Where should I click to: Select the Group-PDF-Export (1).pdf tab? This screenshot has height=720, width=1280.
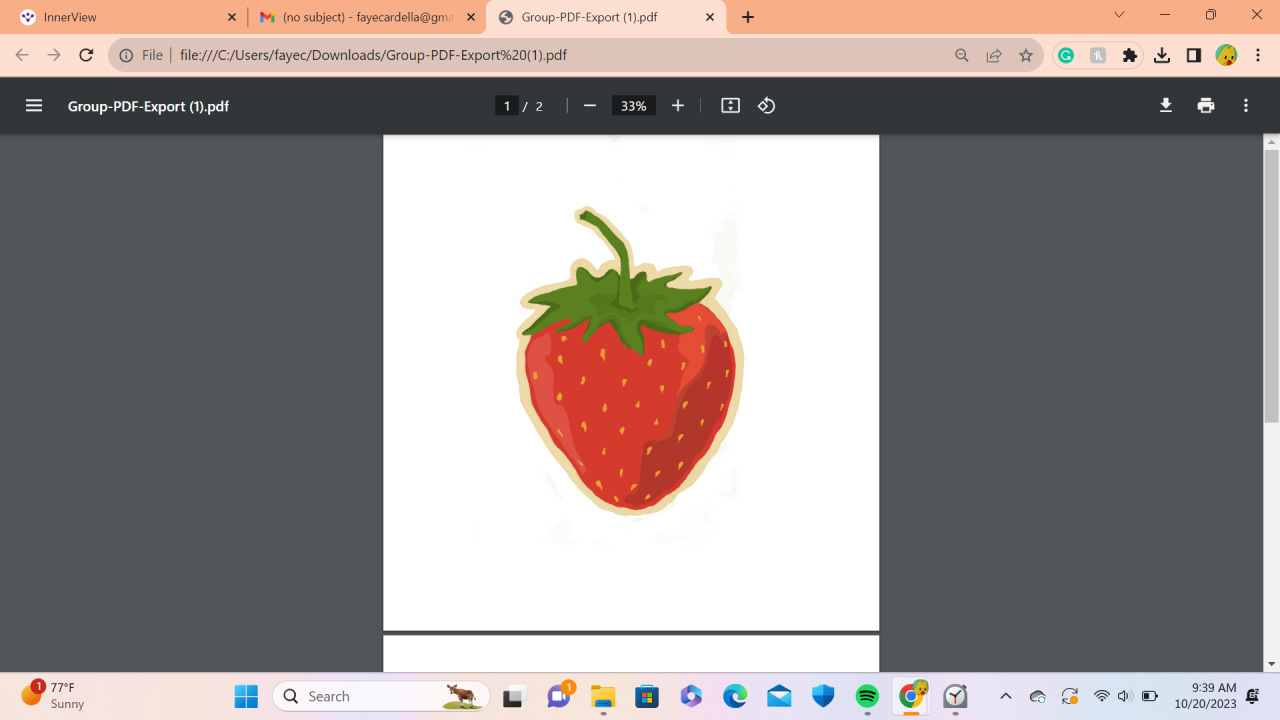pyautogui.click(x=606, y=17)
